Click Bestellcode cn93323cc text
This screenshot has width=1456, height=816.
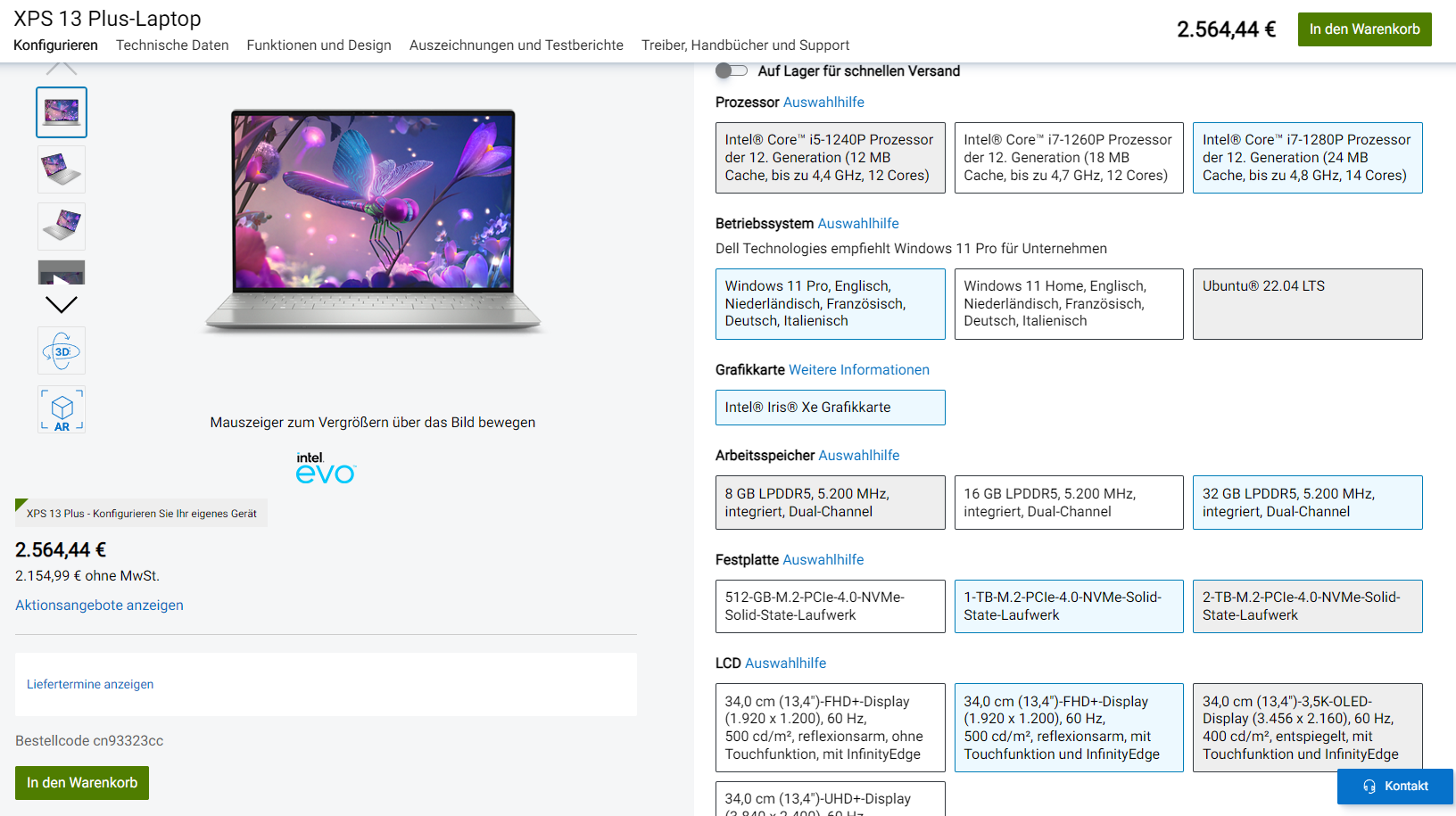[89, 741]
